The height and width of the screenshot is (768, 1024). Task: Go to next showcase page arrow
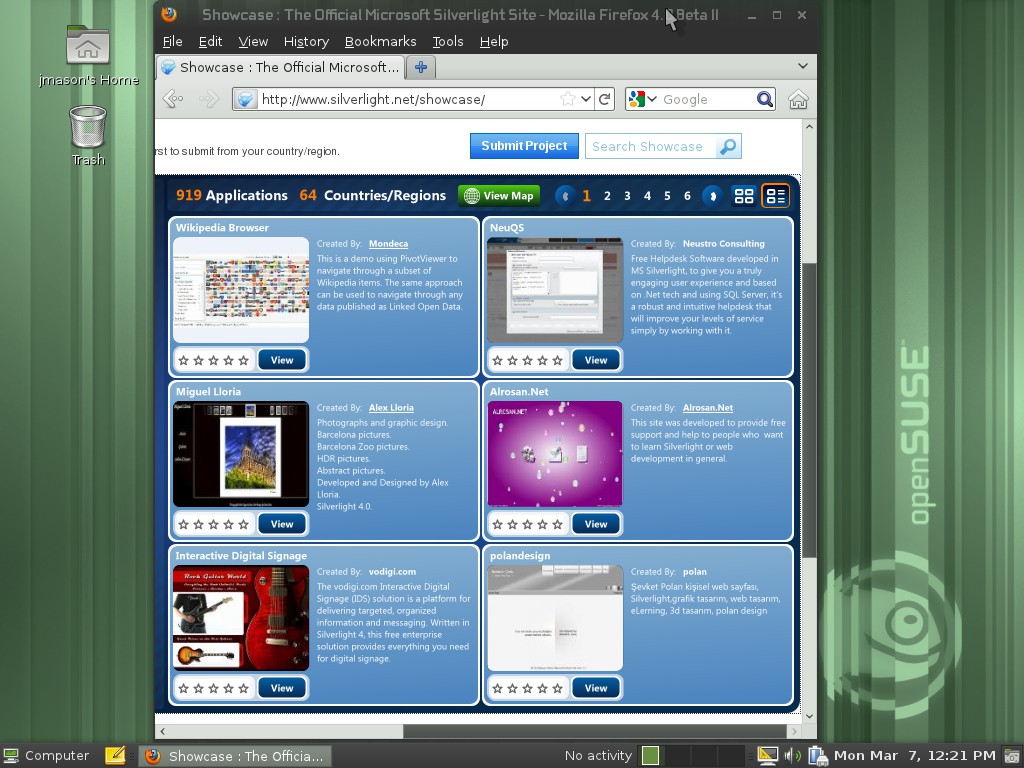tap(712, 196)
